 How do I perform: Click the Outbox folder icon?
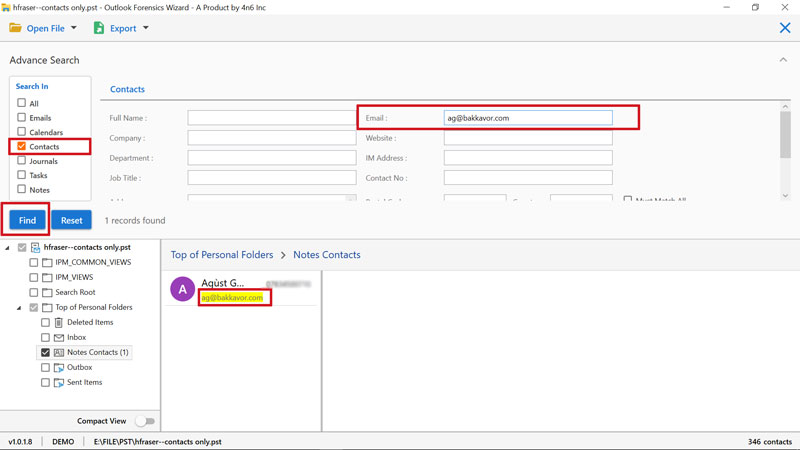[59, 367]
